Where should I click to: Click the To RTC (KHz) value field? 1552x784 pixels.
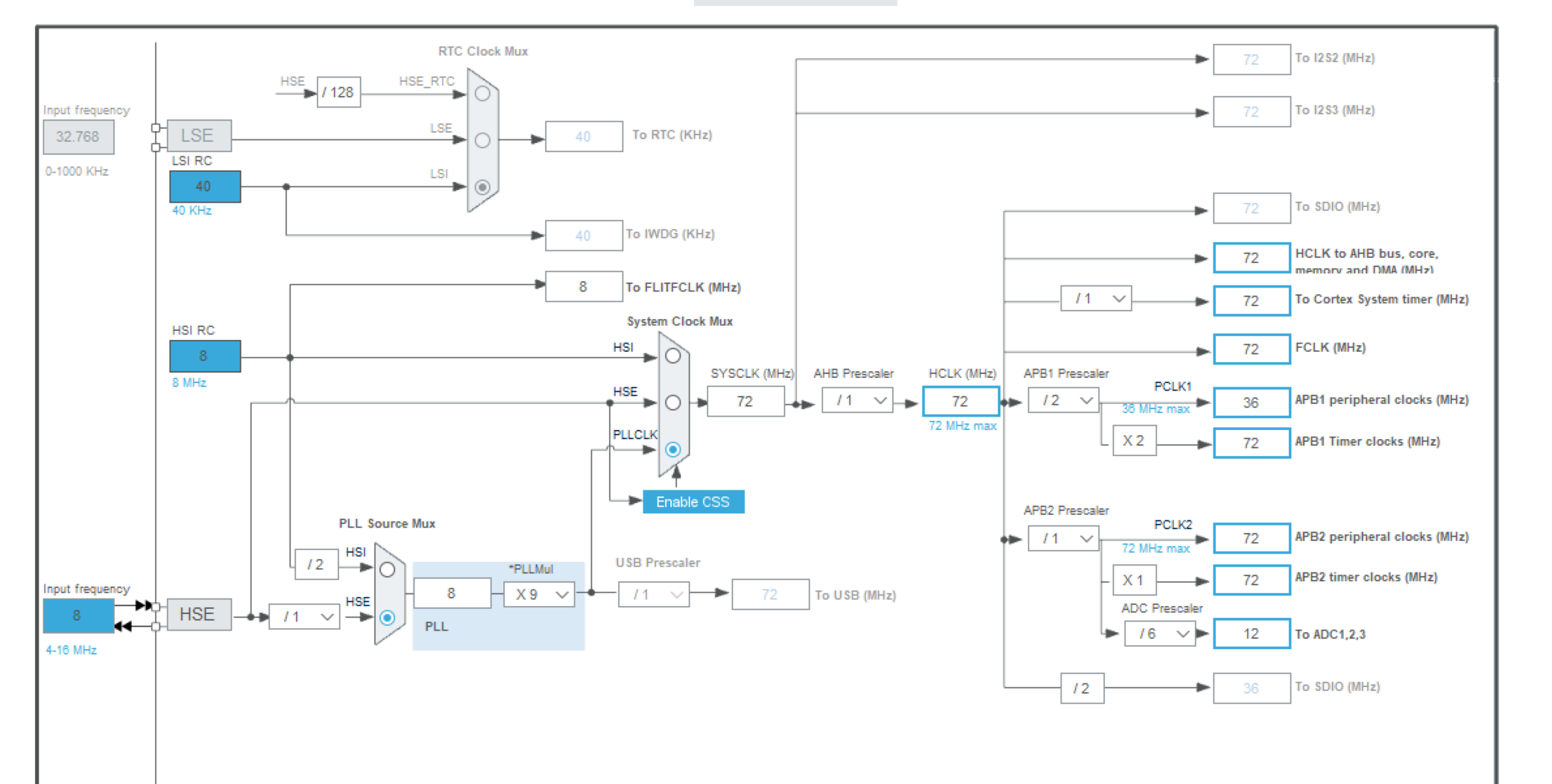[x=584, y=136]
